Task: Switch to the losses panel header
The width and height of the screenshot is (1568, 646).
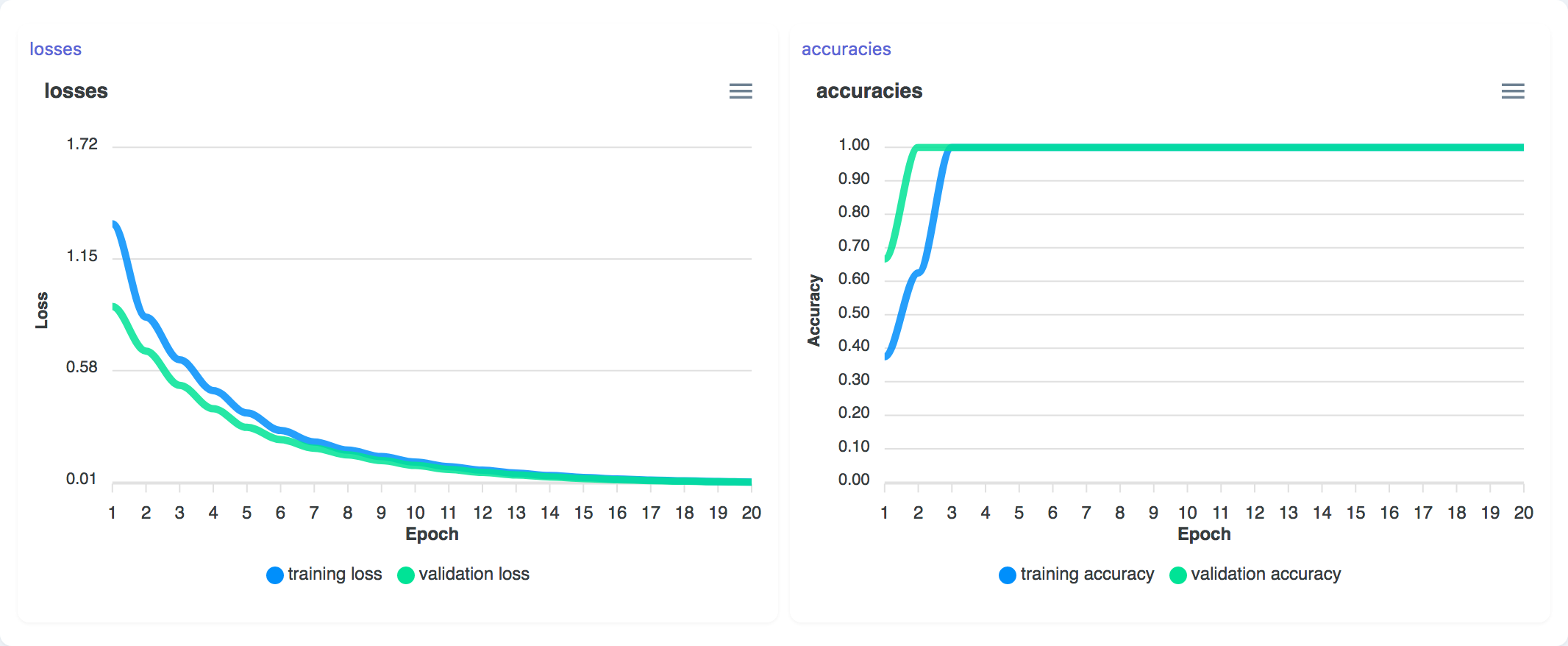Action: (x=76, y=91)
